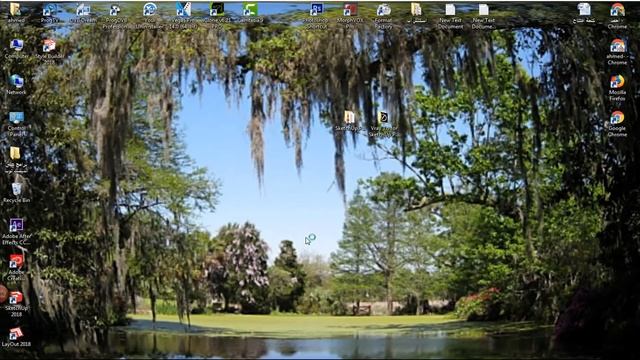Viewport: 640px width, 360px height.
Task: Select the first New Text Document file
Action: coord(450,16)
